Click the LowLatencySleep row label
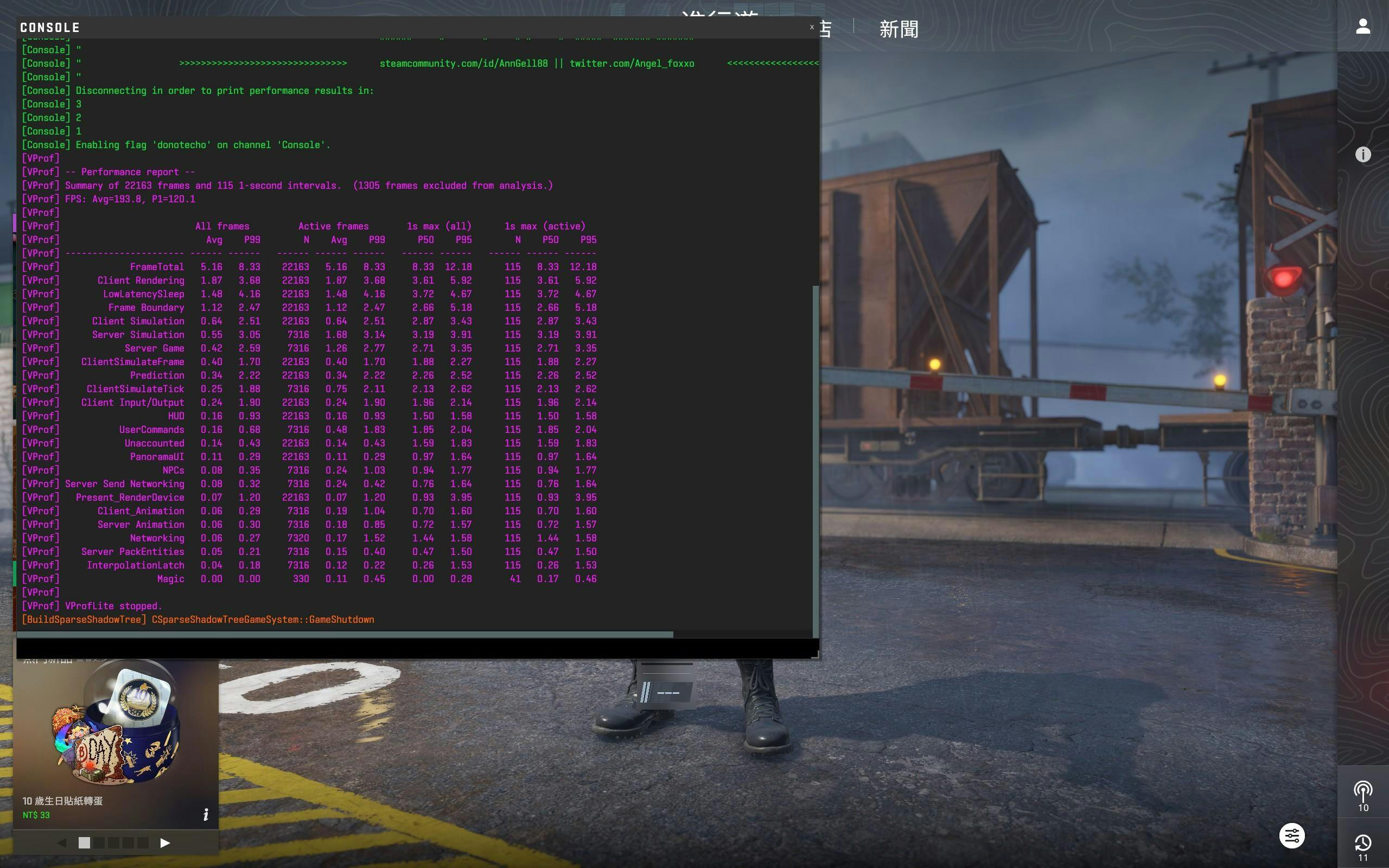Image resolution: width=1389 pixels, height=868 pixels. point(143,294)
